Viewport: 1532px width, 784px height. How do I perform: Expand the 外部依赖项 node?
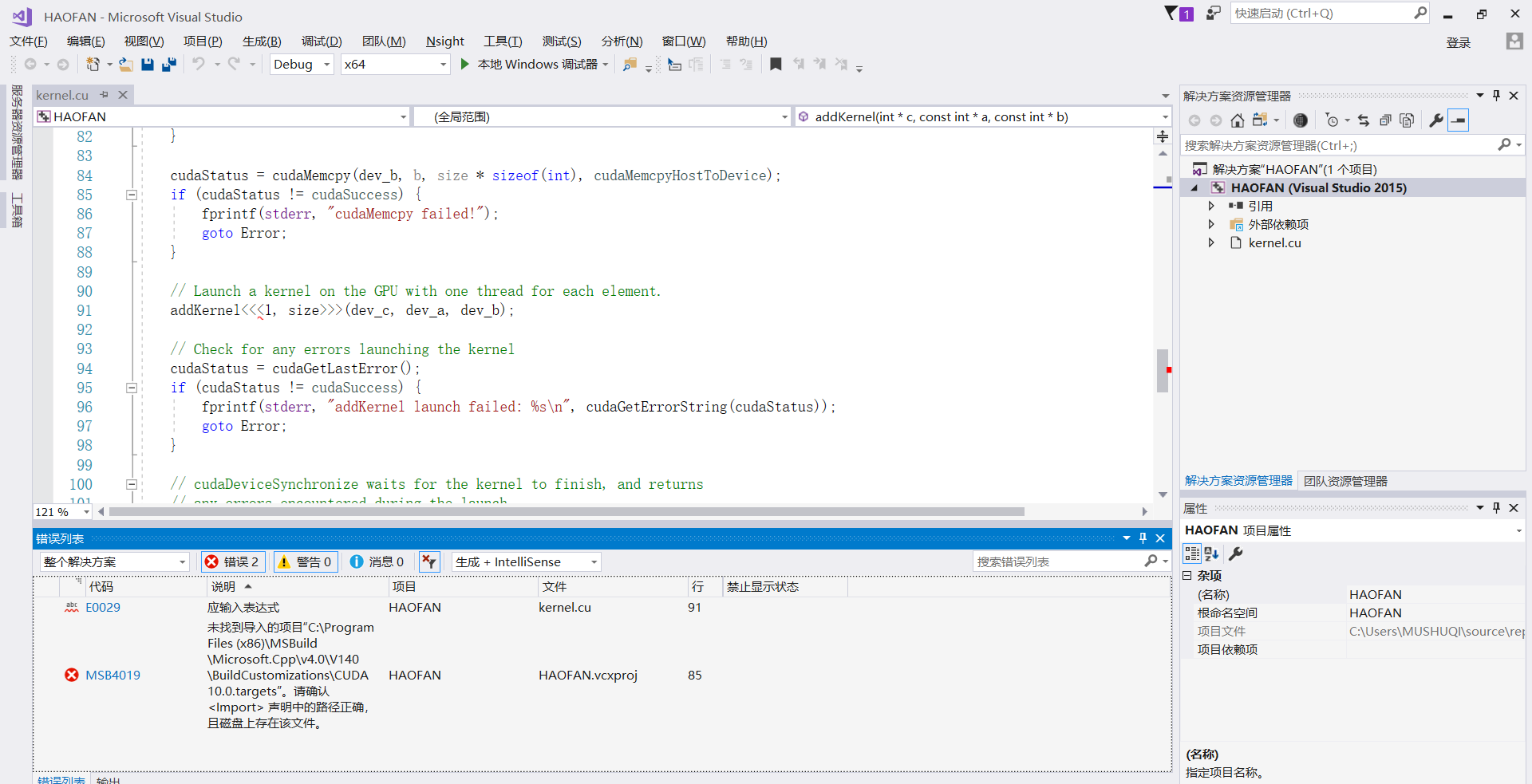(1211, 224)
